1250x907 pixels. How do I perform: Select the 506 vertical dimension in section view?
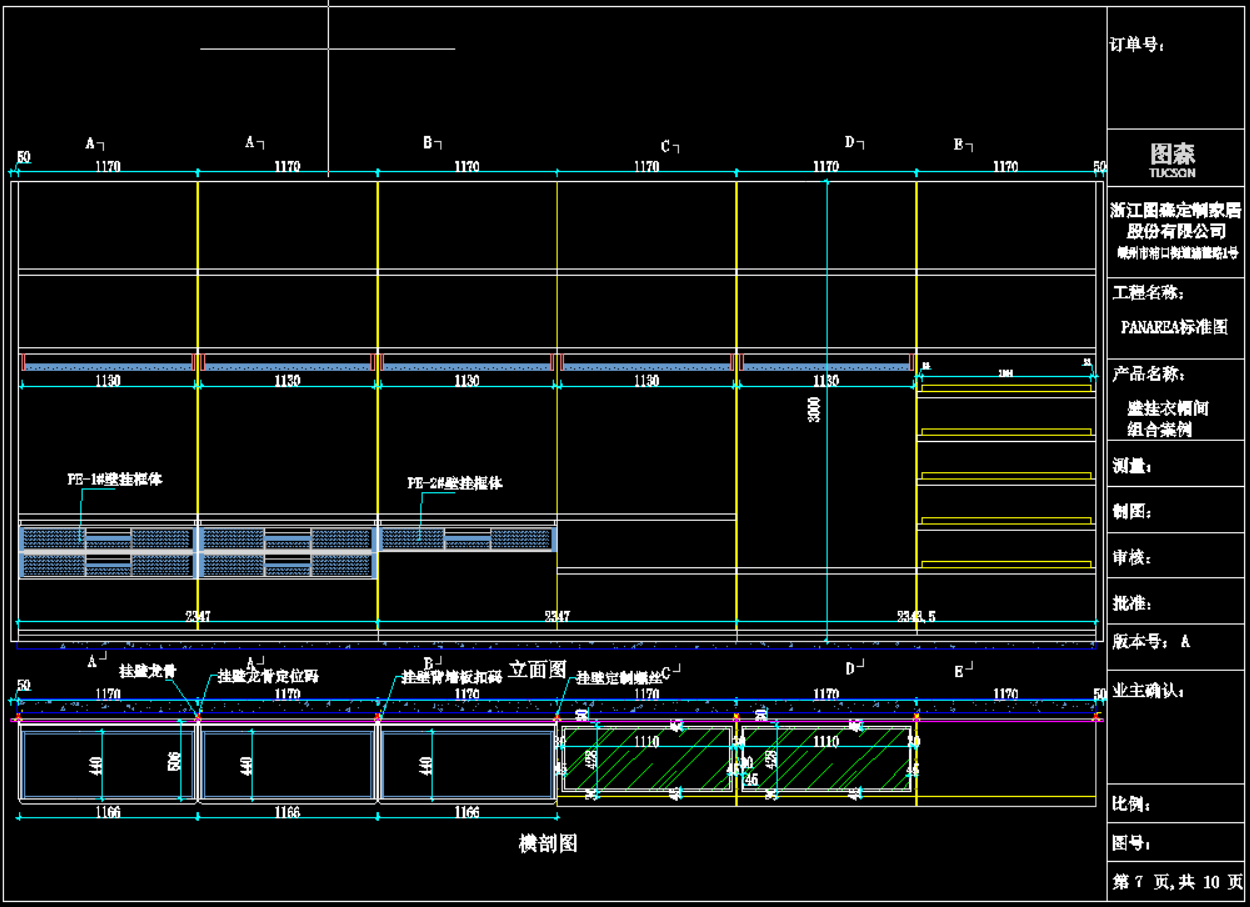click(174, 763)
